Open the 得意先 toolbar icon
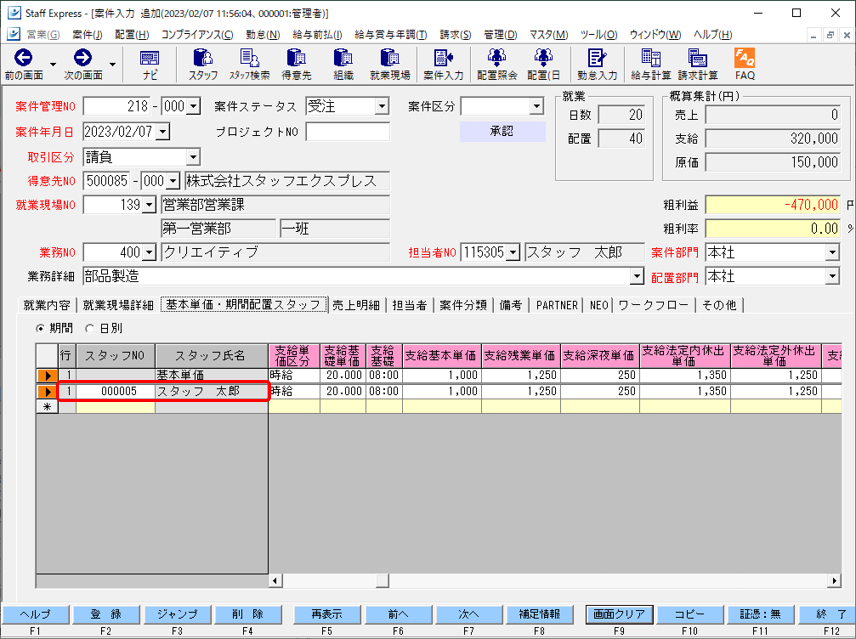 (296, 57)
